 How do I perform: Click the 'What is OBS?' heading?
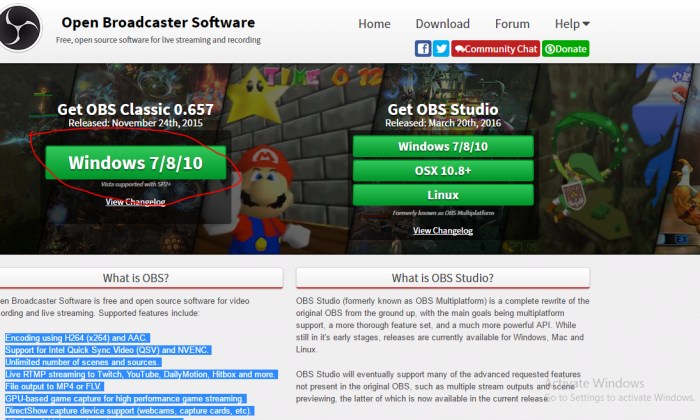tap(136, 278)
